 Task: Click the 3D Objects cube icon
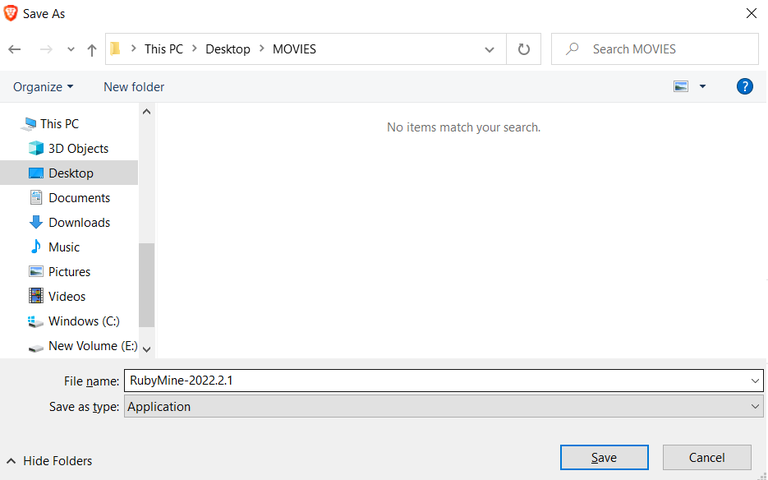coord(36,148)
